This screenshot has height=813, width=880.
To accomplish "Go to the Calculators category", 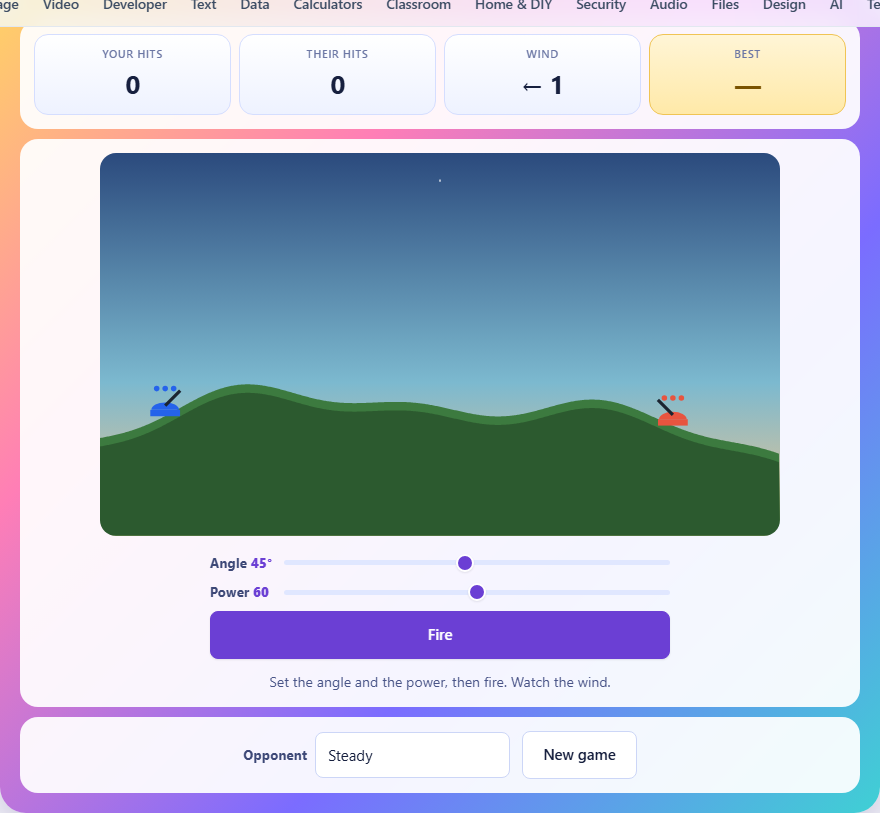I will click(328, 6).
